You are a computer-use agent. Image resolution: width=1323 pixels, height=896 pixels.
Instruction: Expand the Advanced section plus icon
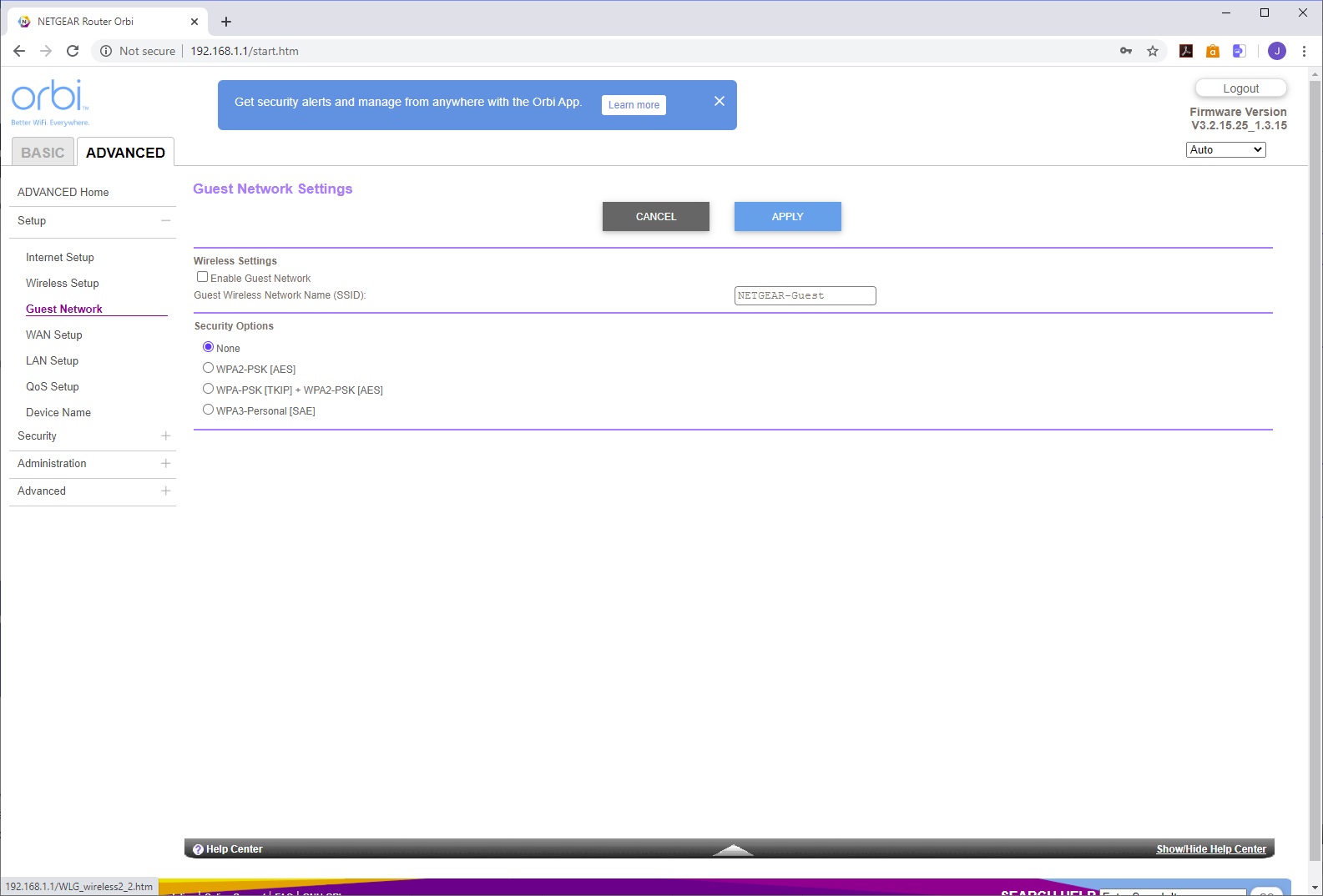[166, 491]
